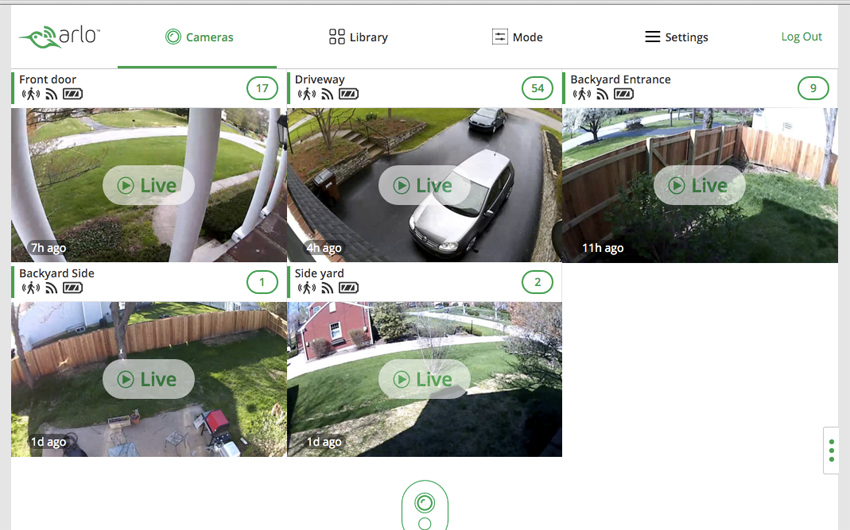Click Side yard motion detection icon
Screen dimensions: 850x530
307,288
